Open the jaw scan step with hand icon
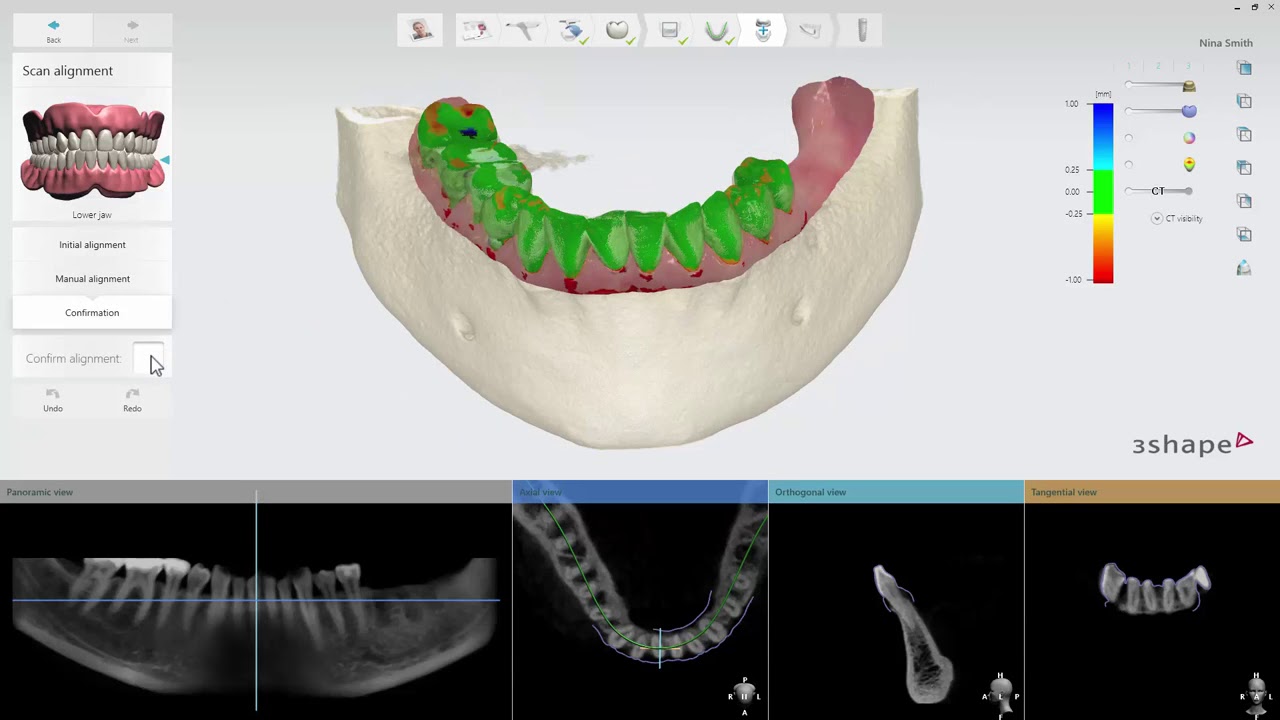The width and height of the screenshot is (1280, 720). [x=571, y=30]
